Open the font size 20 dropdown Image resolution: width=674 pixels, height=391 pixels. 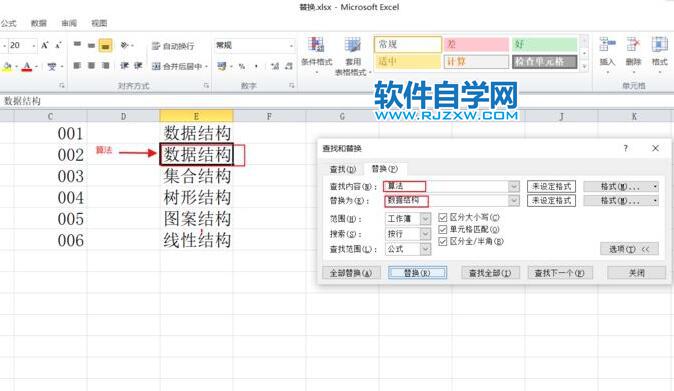pyautogui.click(x=34, y=45)
